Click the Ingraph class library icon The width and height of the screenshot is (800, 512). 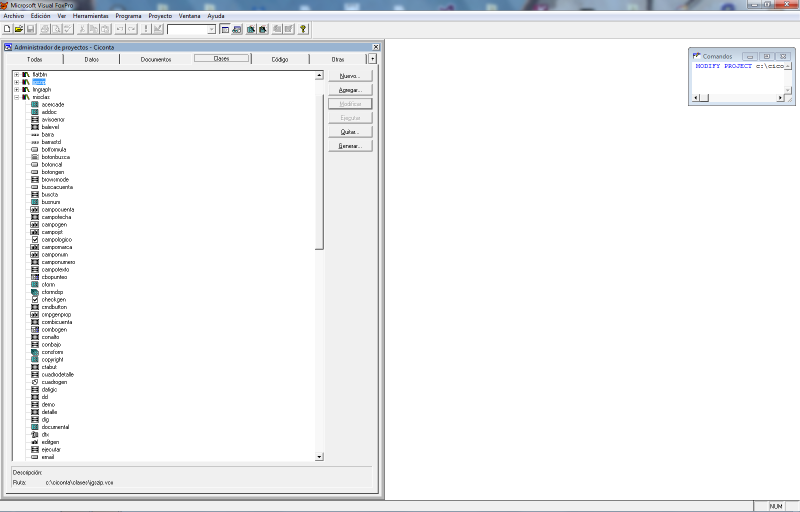26,89
